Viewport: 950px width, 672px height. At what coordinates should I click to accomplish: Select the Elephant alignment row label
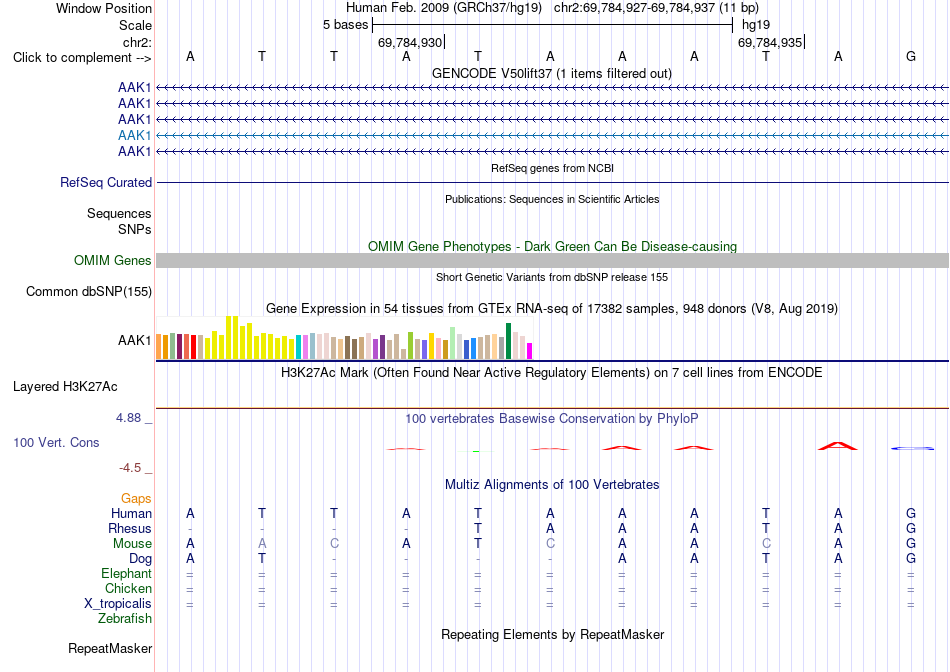(x=126, y=573)
